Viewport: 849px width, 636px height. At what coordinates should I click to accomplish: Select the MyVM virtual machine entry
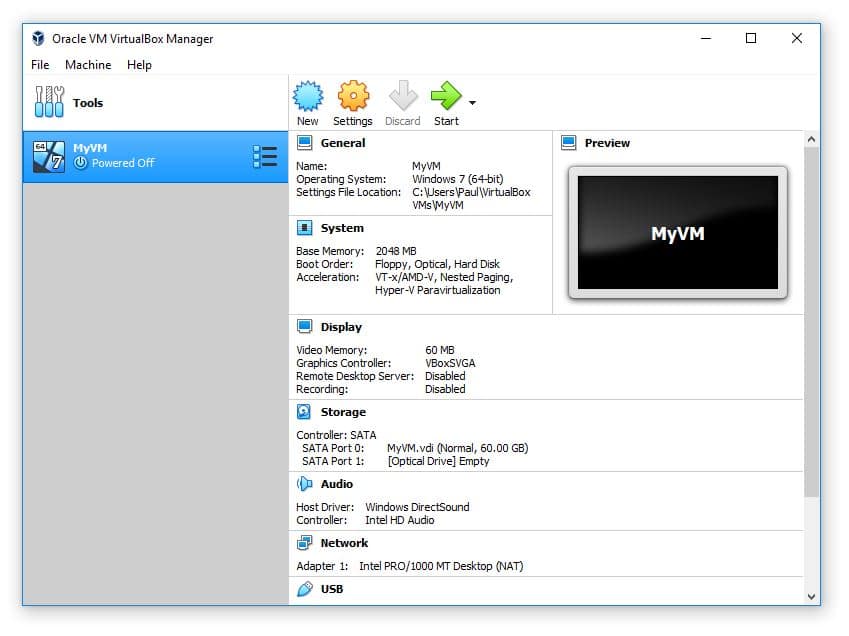click(140, 156)
